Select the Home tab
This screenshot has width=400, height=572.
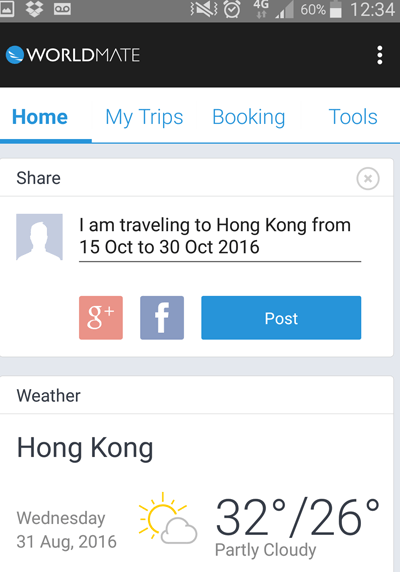[40, 117]
